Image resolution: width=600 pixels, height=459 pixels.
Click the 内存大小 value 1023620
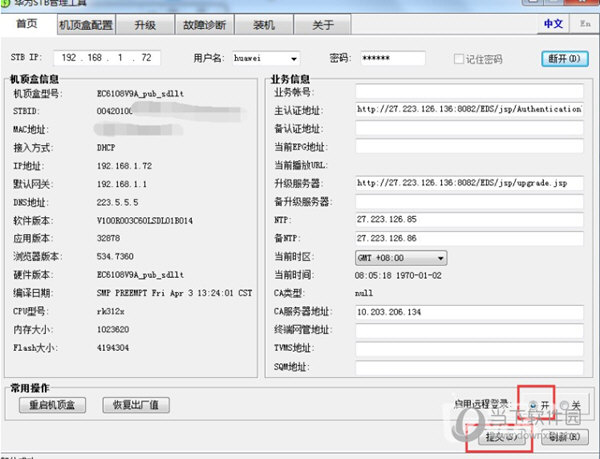pyautogui.click(x=113, y=330)
